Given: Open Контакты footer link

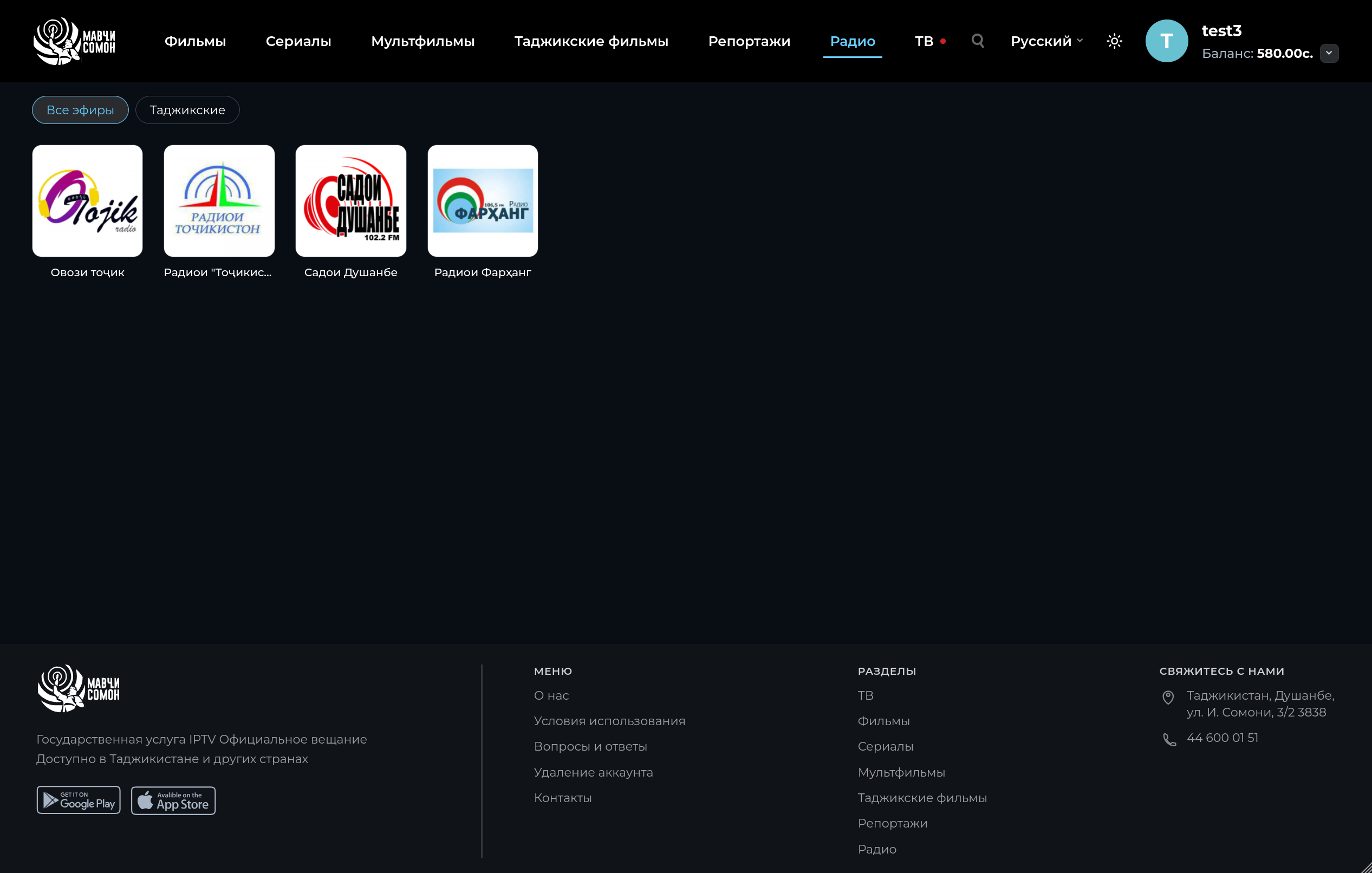Looking at the screenshot, I should pos(563,798).
